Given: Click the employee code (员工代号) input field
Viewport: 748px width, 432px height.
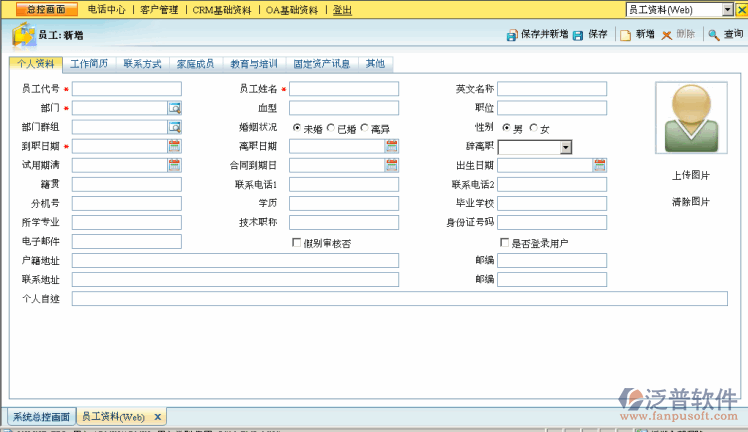Looking at the screenshot, I should 127,89.
